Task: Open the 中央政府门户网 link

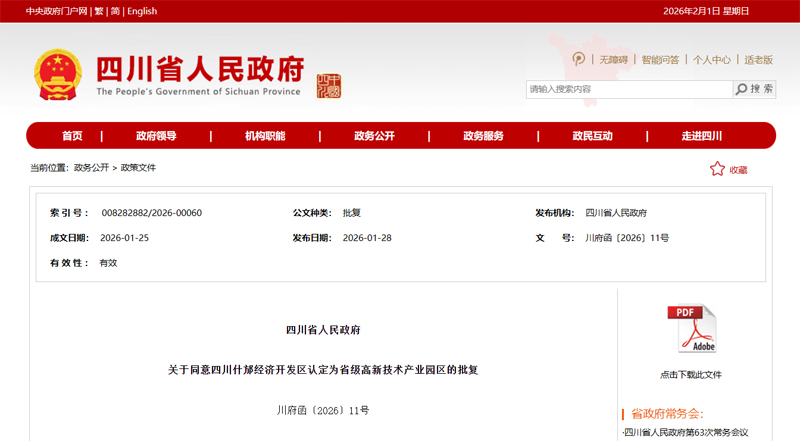Action: (x=56, y=11)
